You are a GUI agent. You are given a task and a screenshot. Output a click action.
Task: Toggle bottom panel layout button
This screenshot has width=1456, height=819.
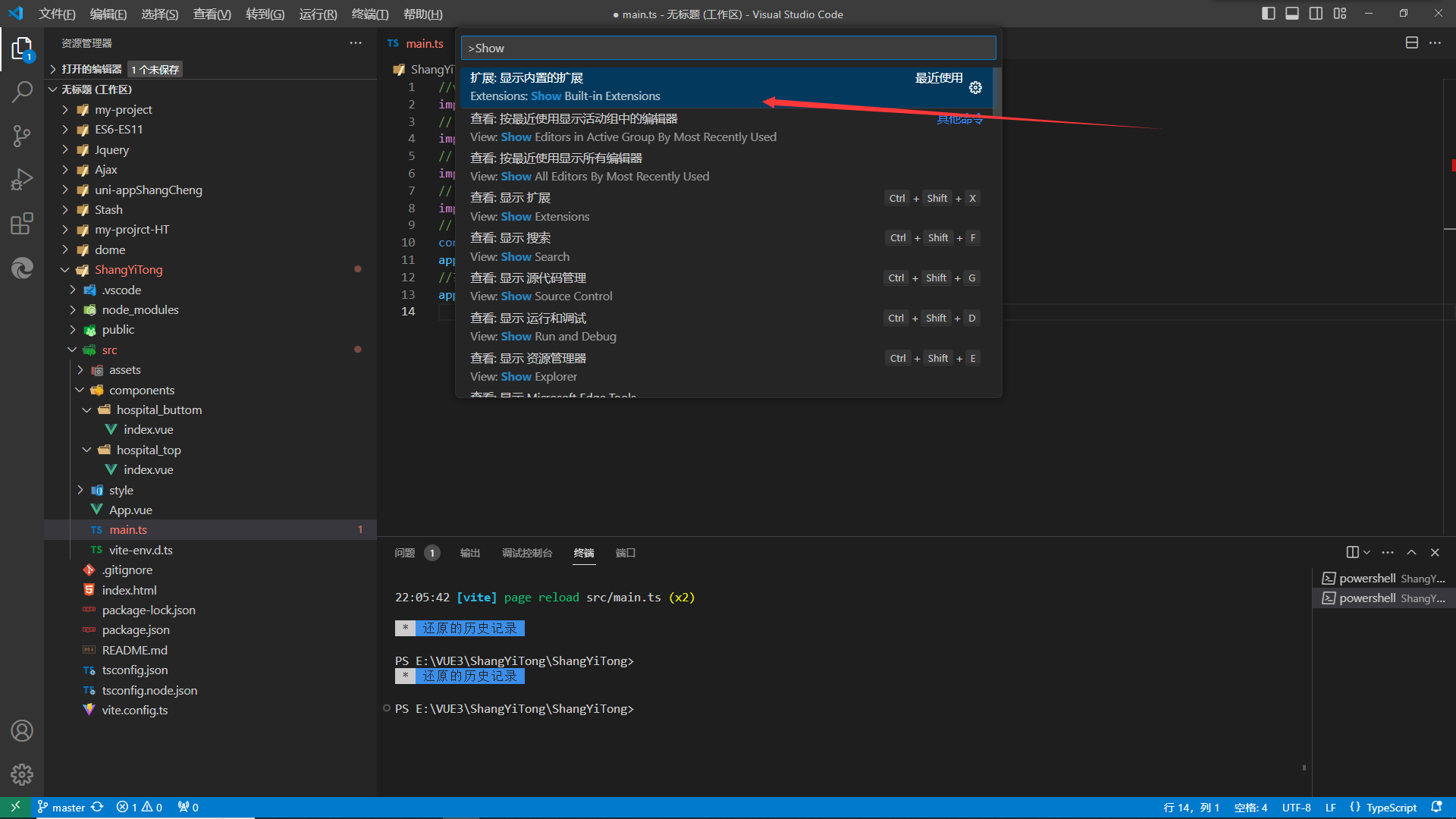point(1292,14)
